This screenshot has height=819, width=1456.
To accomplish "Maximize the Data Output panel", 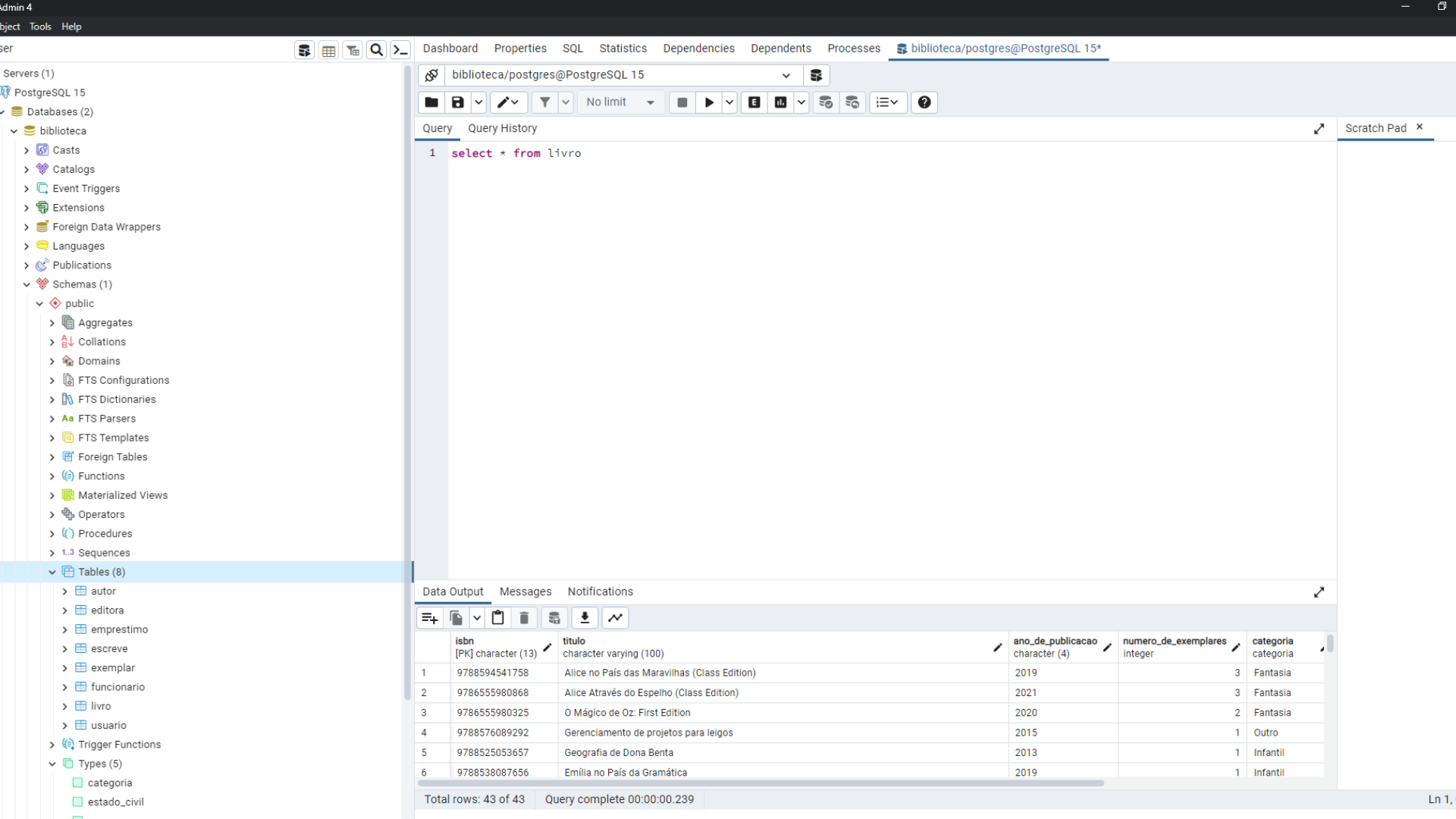I will click(x=1319, y=592).
